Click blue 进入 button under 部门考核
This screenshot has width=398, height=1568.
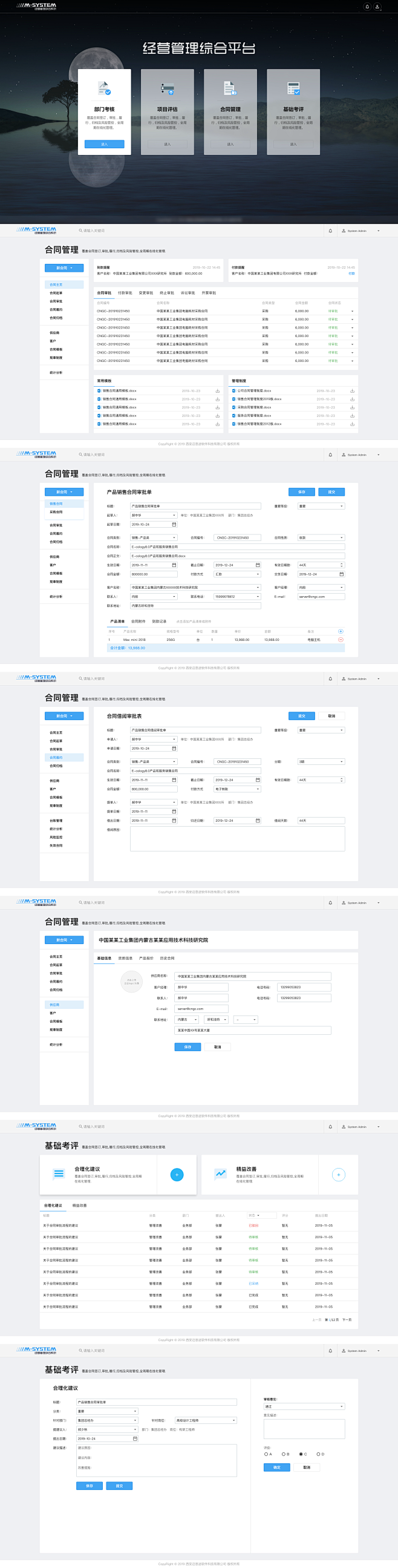coord(104,144)
